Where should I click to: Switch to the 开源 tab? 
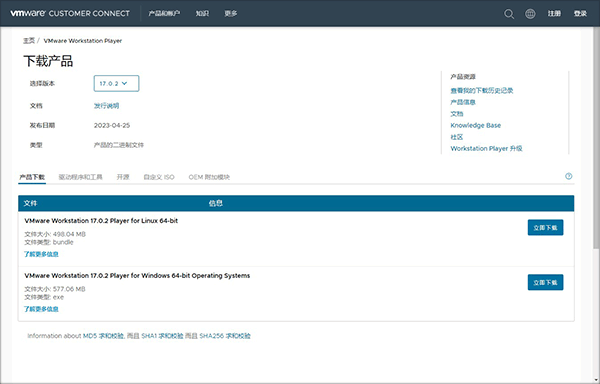(123, 177)
